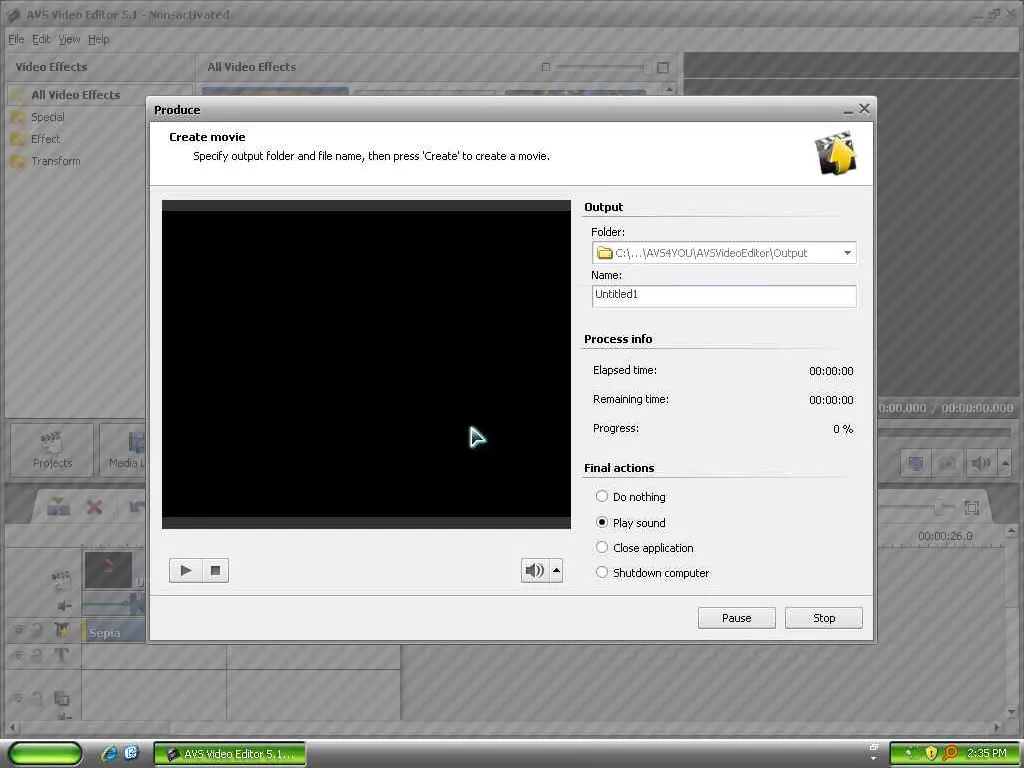
Task: Click the folder icon in Folder field
Action: pos(605,253)
